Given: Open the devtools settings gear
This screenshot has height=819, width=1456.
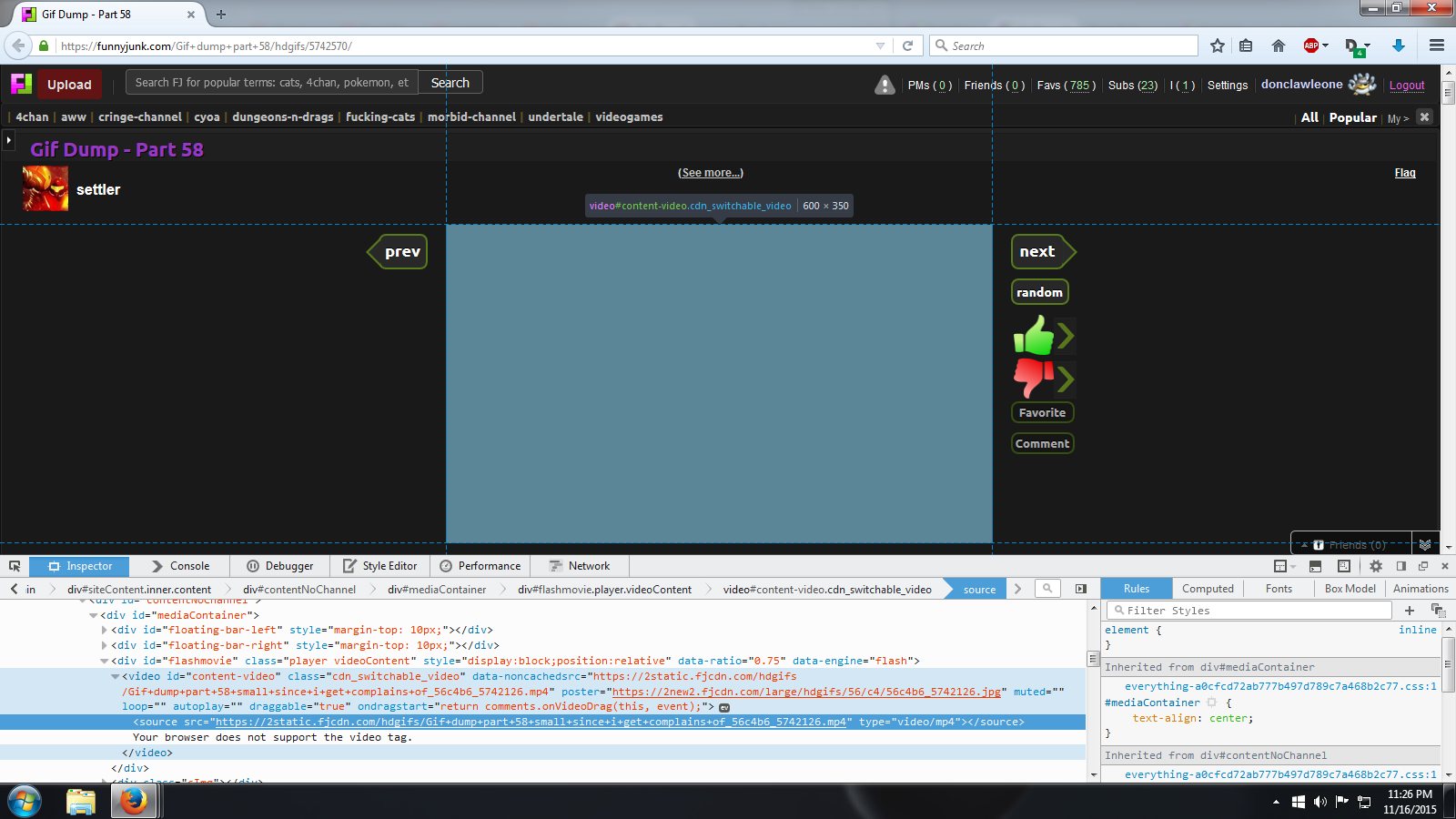Looking at the screenshot, I should point(1376,566).
